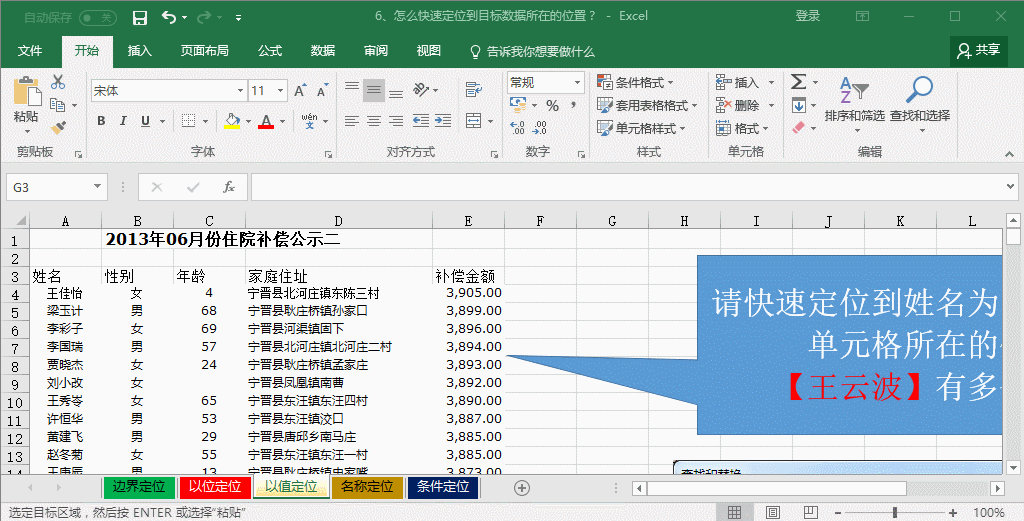Click increase decimal icon
Screen dimensions: 1024x521
pyautogui.click(x=518, y=128)
